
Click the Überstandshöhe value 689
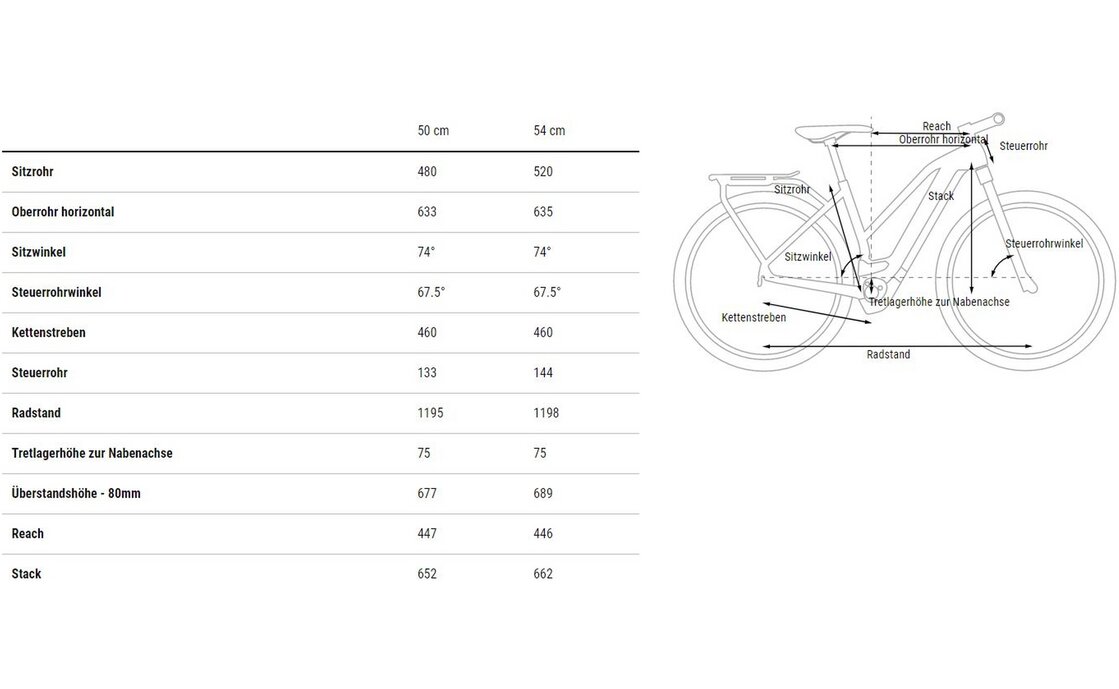click(543, 494)
